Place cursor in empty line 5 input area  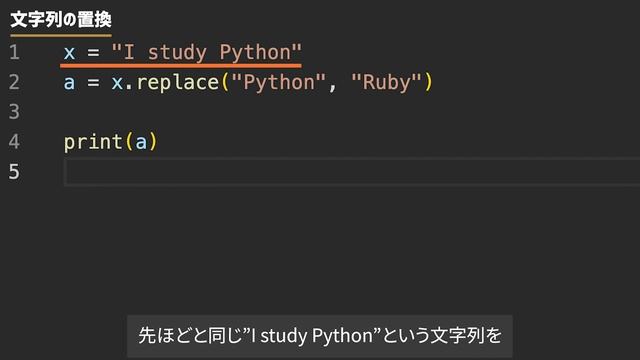(352, 172)
